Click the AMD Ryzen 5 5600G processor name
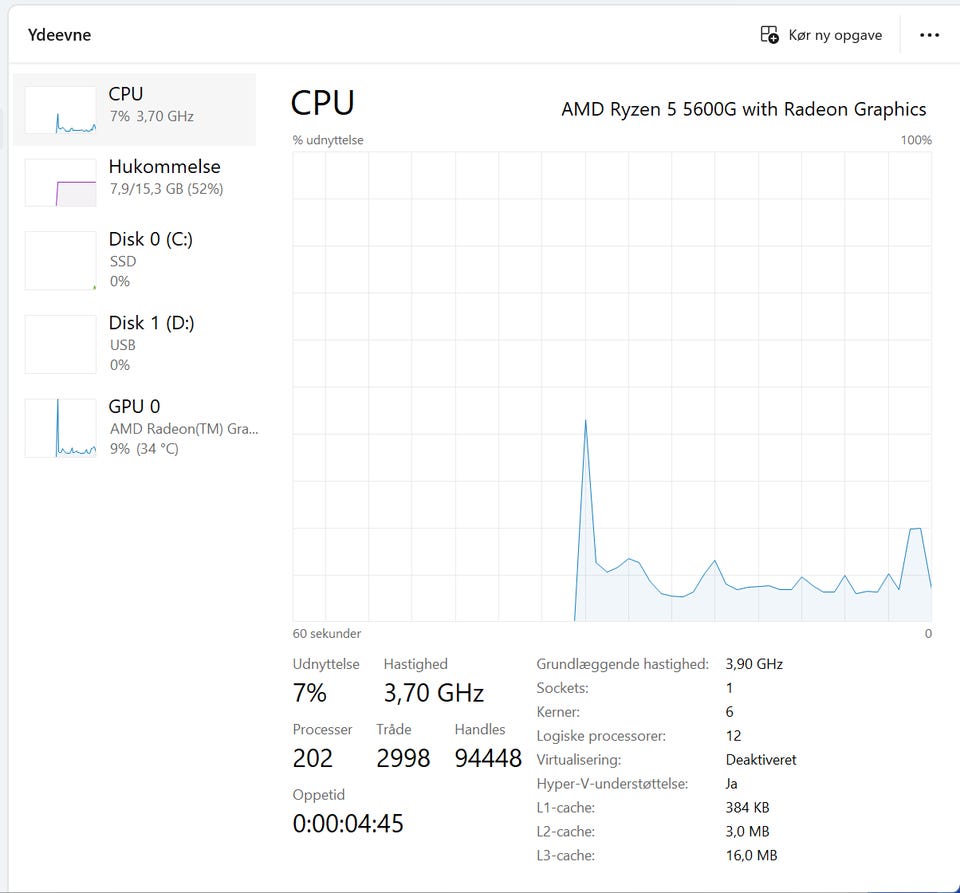 [743, 109]
